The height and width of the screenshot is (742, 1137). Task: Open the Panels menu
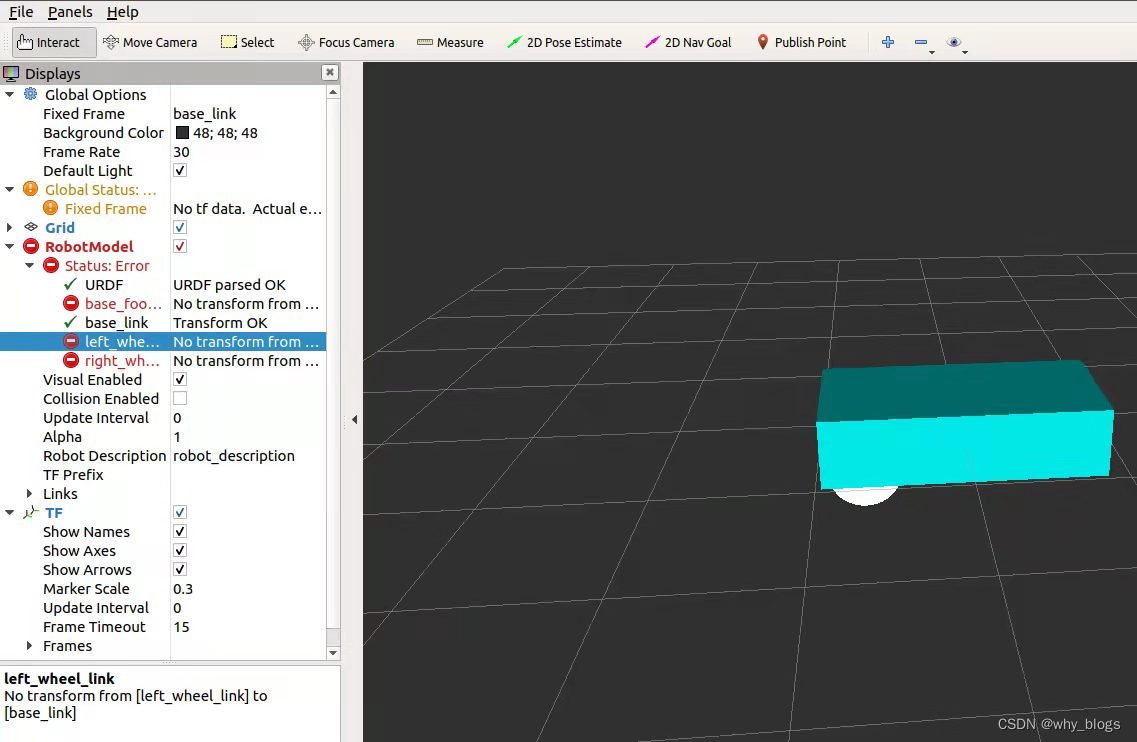[x=70, y=12]
